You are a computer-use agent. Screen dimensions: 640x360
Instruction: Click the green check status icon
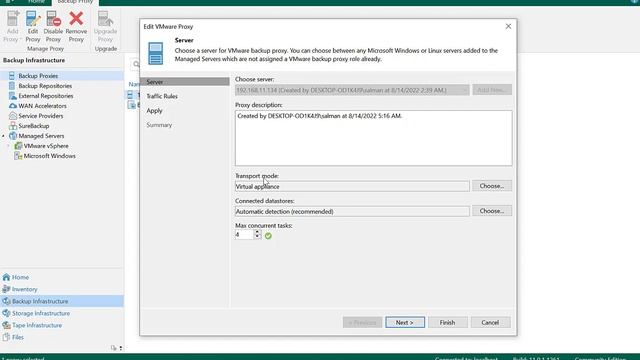[268, 236]
